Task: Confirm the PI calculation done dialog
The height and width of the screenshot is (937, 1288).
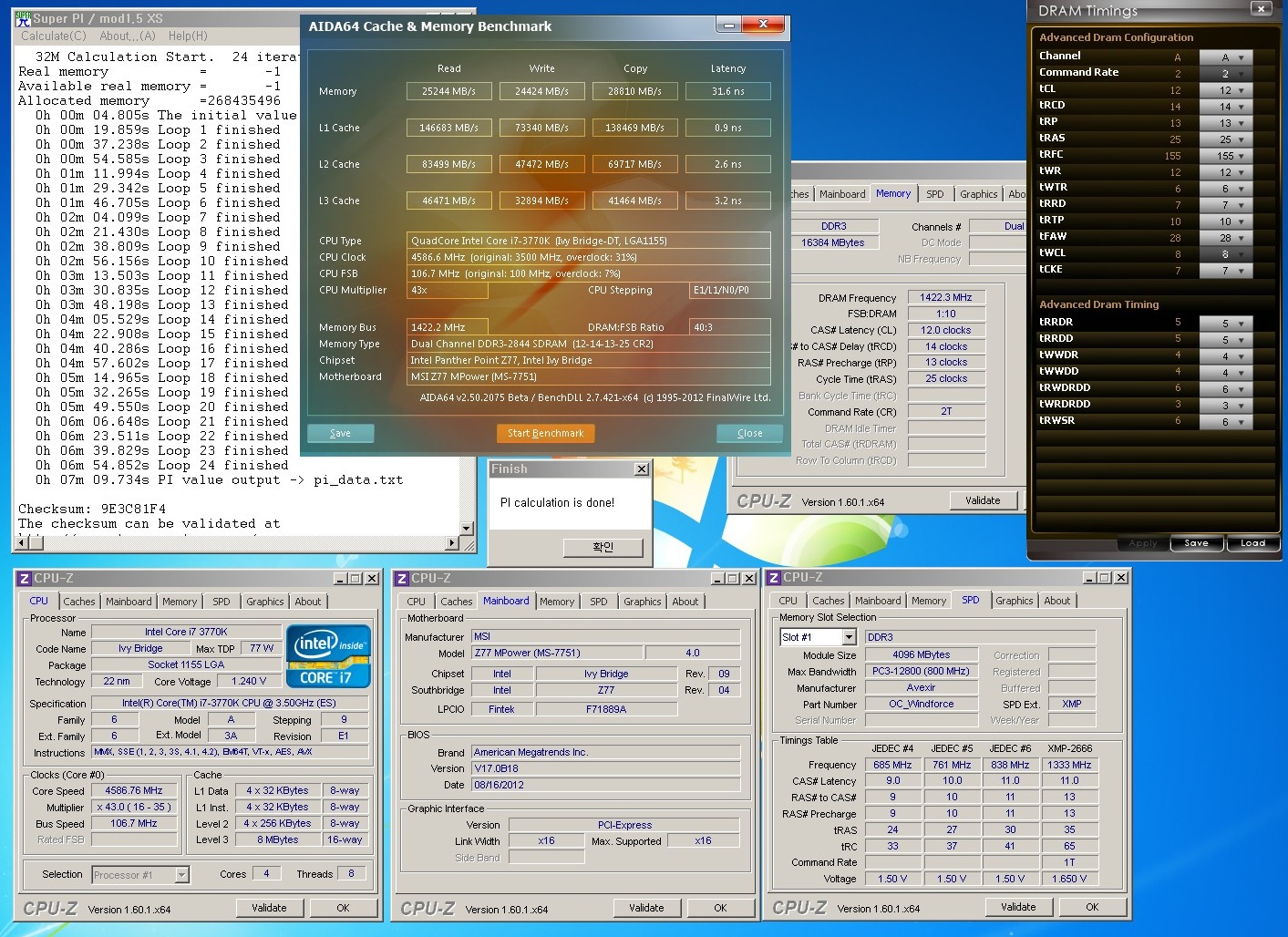Action: tap(603, 547)
